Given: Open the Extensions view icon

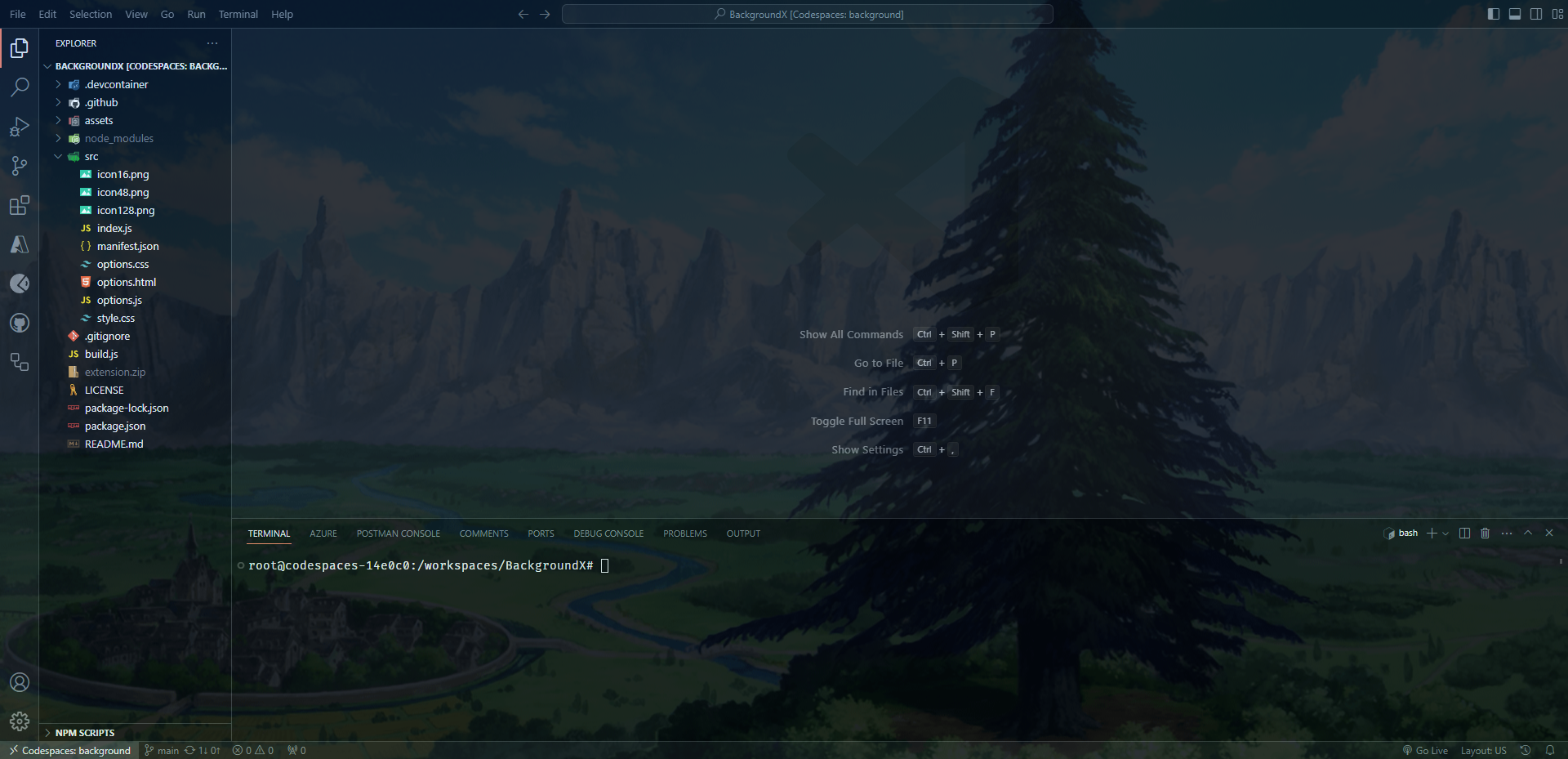Looking at the screenshot, I should click(20, 205).
